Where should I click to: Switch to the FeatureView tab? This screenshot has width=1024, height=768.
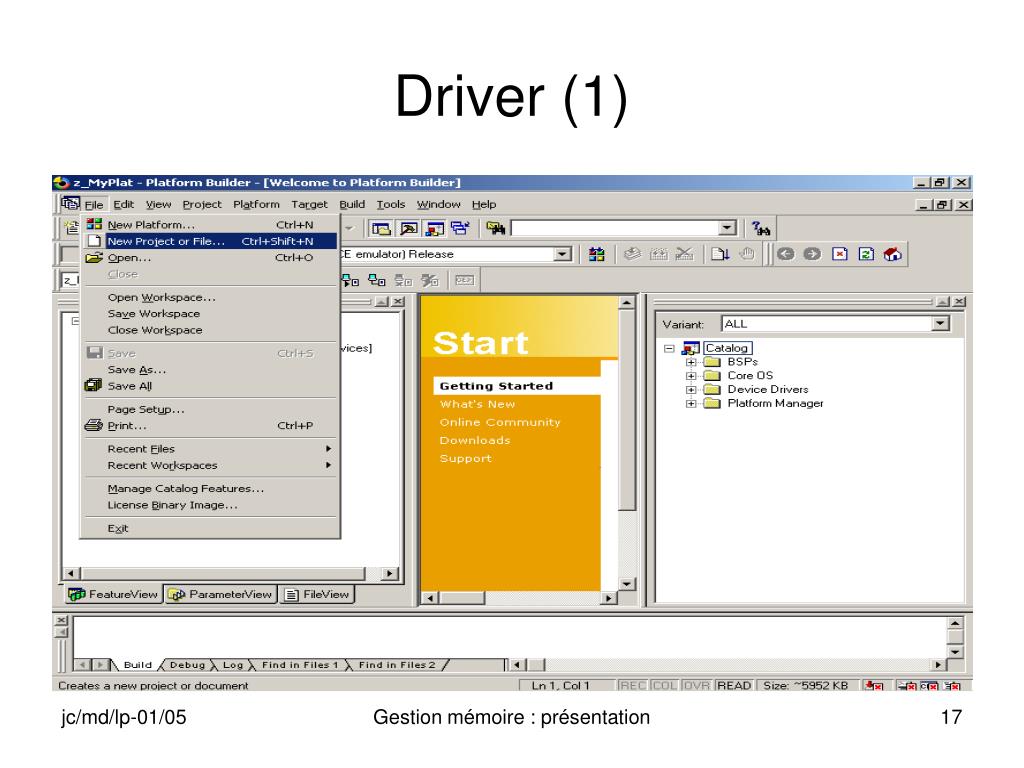pos(114,594)
